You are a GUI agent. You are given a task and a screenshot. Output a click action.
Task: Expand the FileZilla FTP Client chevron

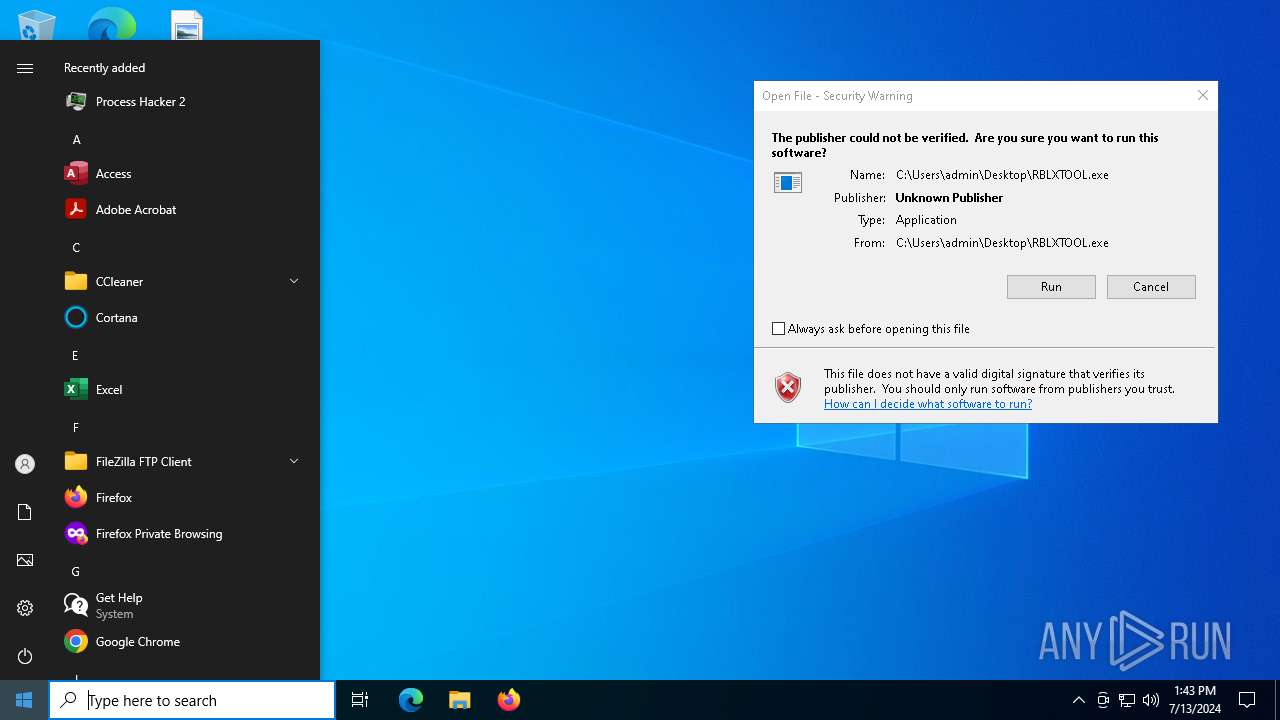click(294, 461)
